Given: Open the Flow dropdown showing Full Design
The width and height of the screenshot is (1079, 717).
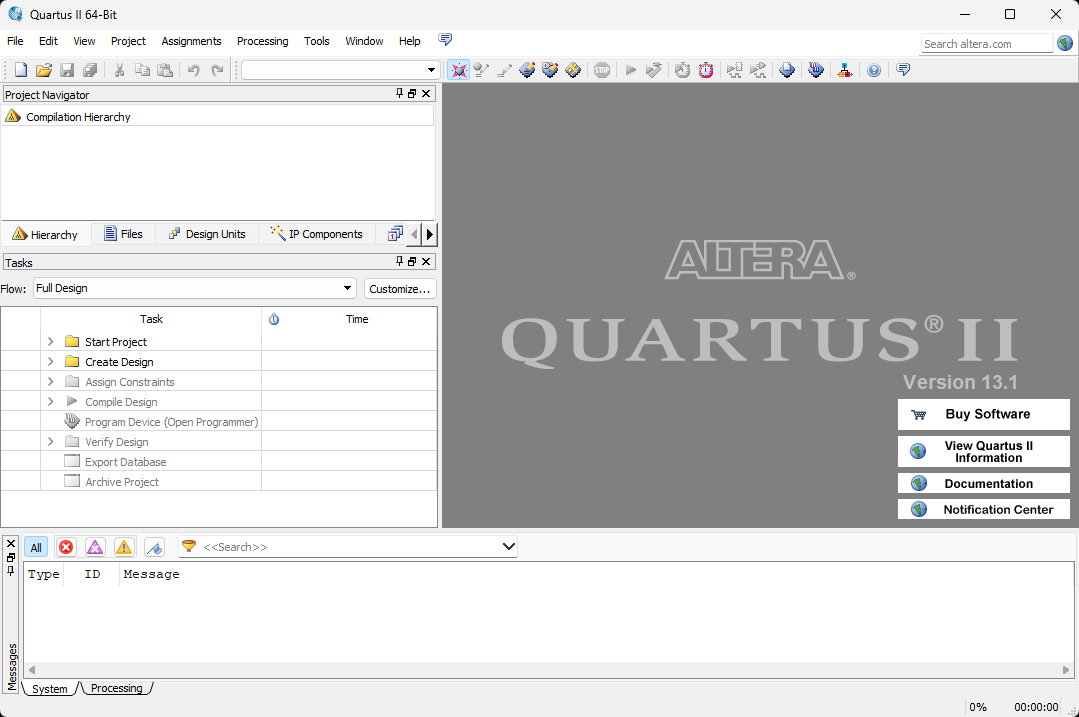Looking at the screenshot, I should tap(194, 288).
